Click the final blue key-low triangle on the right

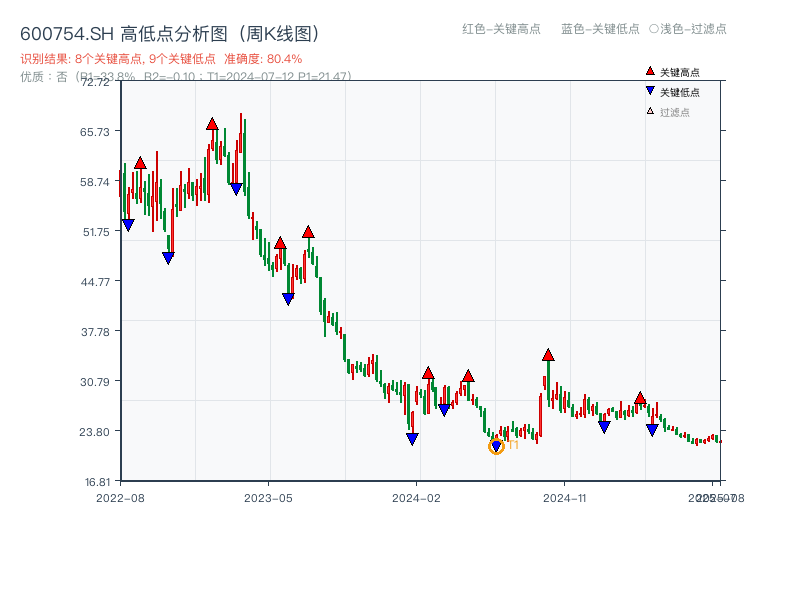[x=652, y=430]
